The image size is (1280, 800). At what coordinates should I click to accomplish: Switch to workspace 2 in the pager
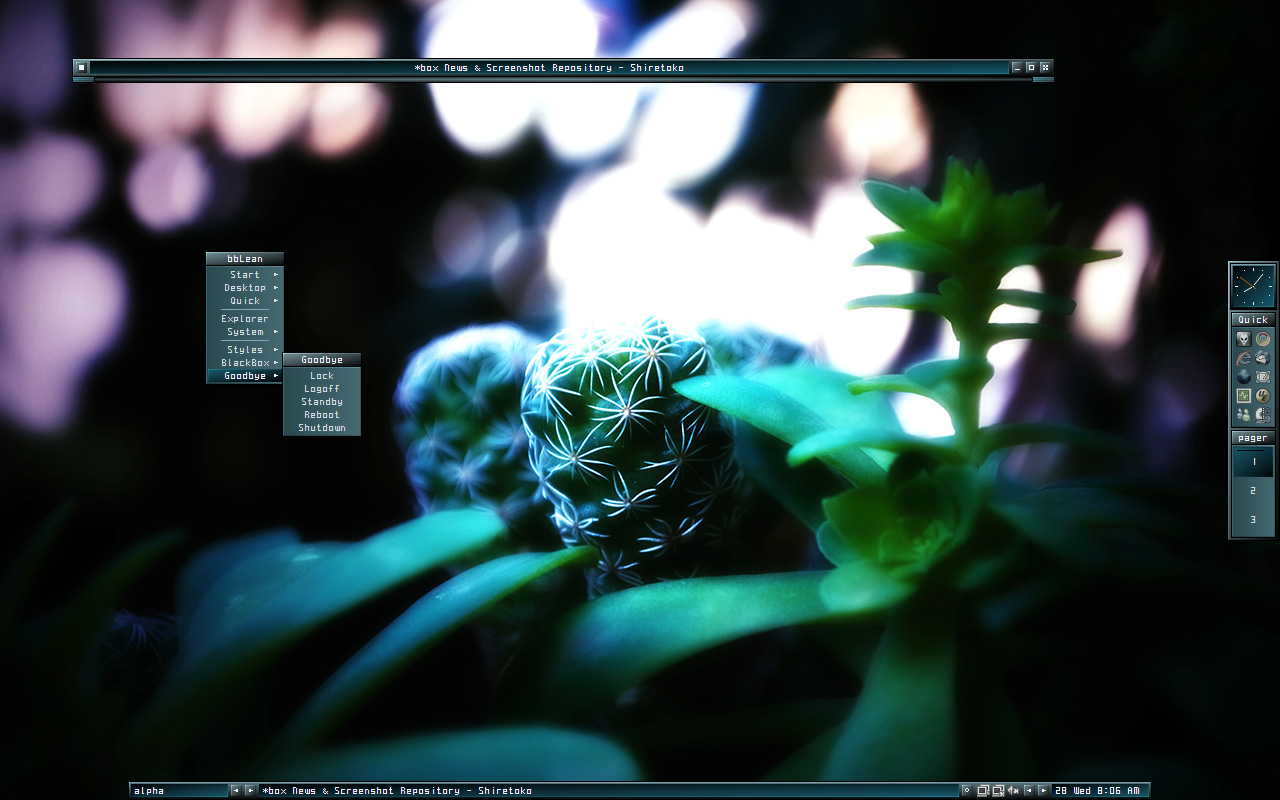pos(1253,491)
